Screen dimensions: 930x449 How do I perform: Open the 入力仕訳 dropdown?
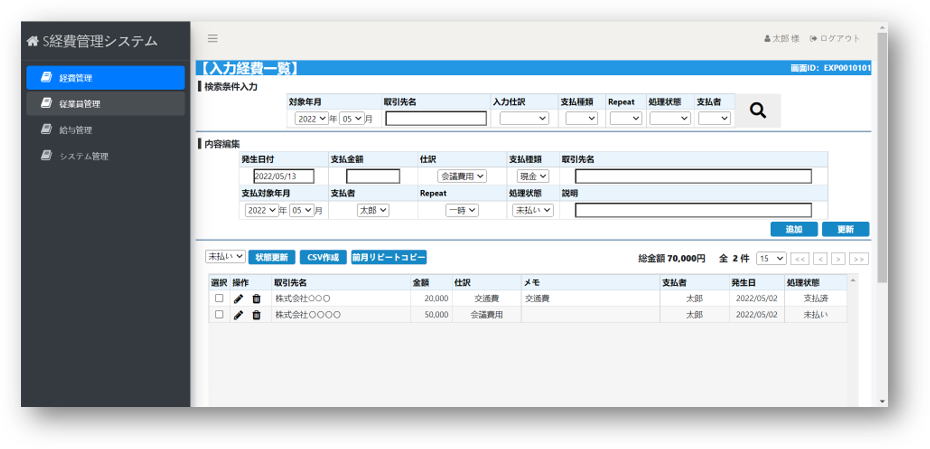click(x=524, y=119)
